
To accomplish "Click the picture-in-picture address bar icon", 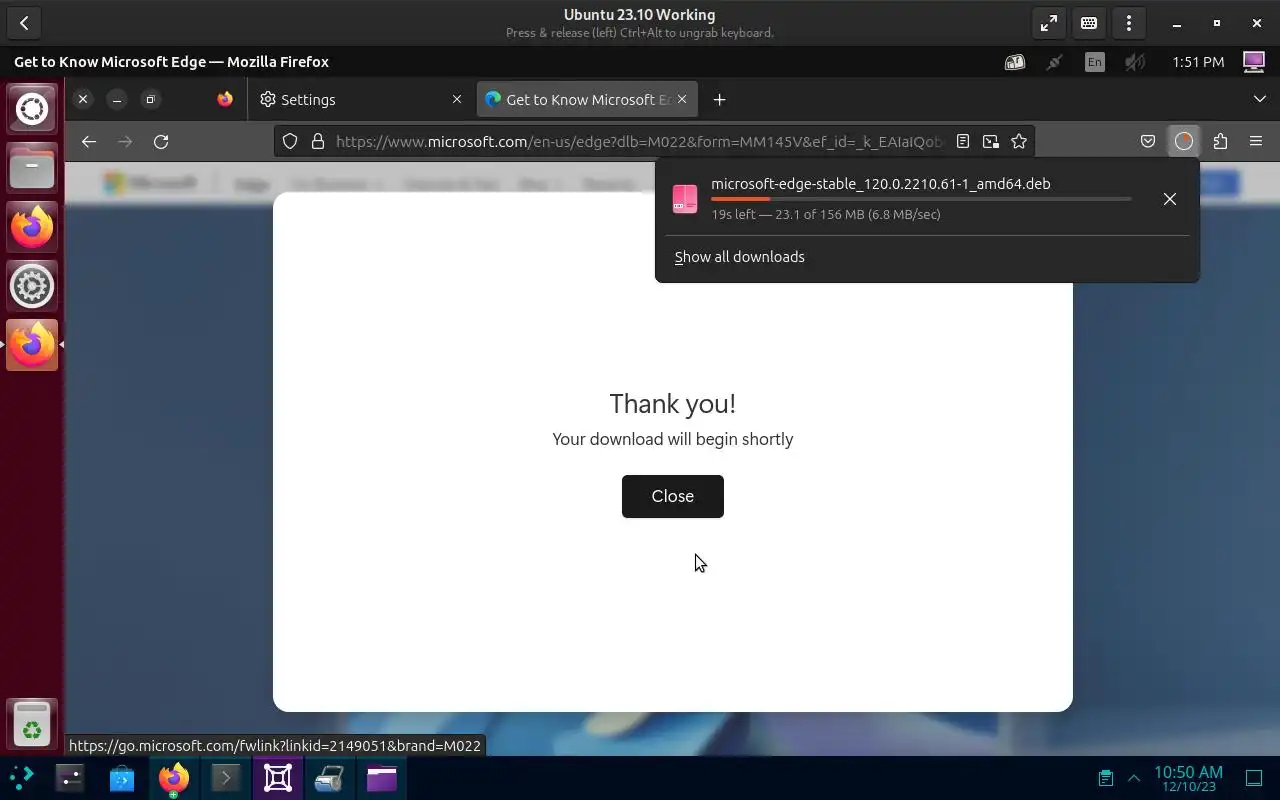I will (991, 141).
